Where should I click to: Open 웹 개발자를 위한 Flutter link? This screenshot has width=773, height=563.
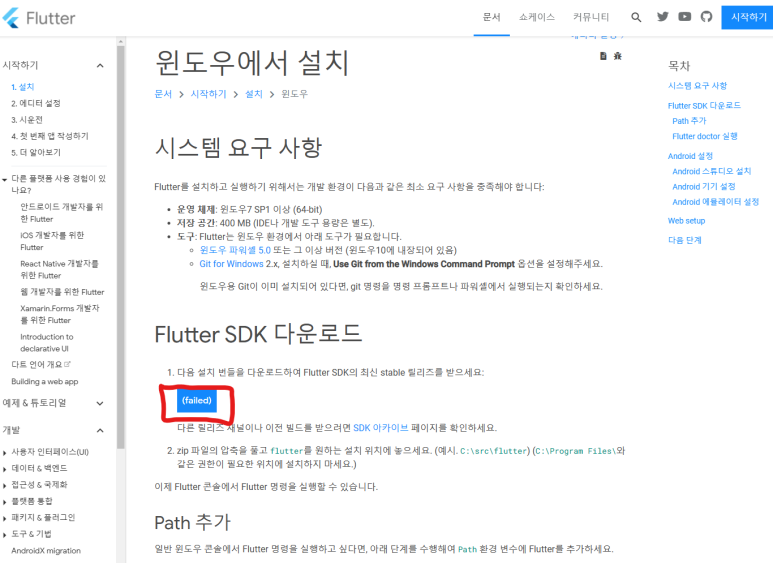(62, 292)
